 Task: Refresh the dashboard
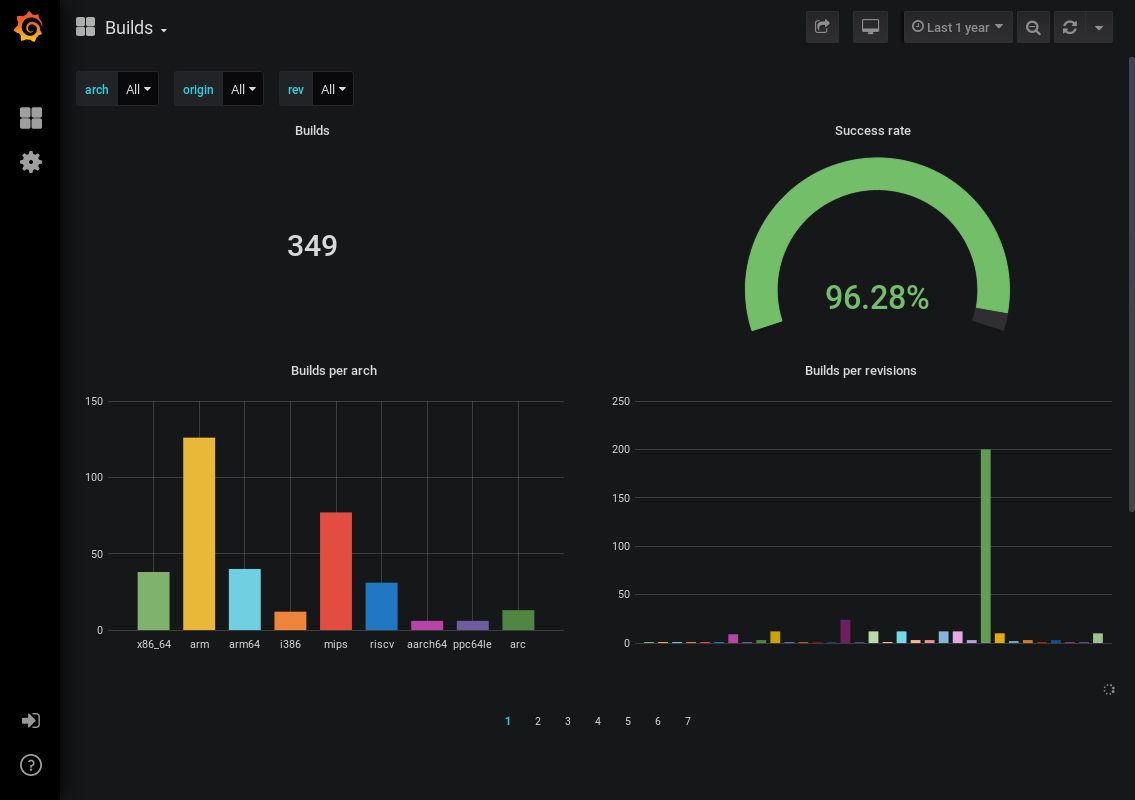[x=1070, y=28]
